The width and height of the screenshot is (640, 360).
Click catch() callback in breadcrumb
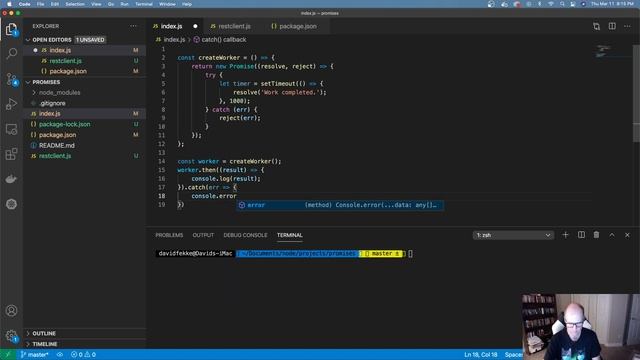pyautogui.click(x=224, y=40)
